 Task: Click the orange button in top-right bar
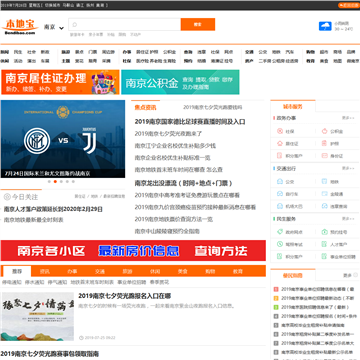348,5
